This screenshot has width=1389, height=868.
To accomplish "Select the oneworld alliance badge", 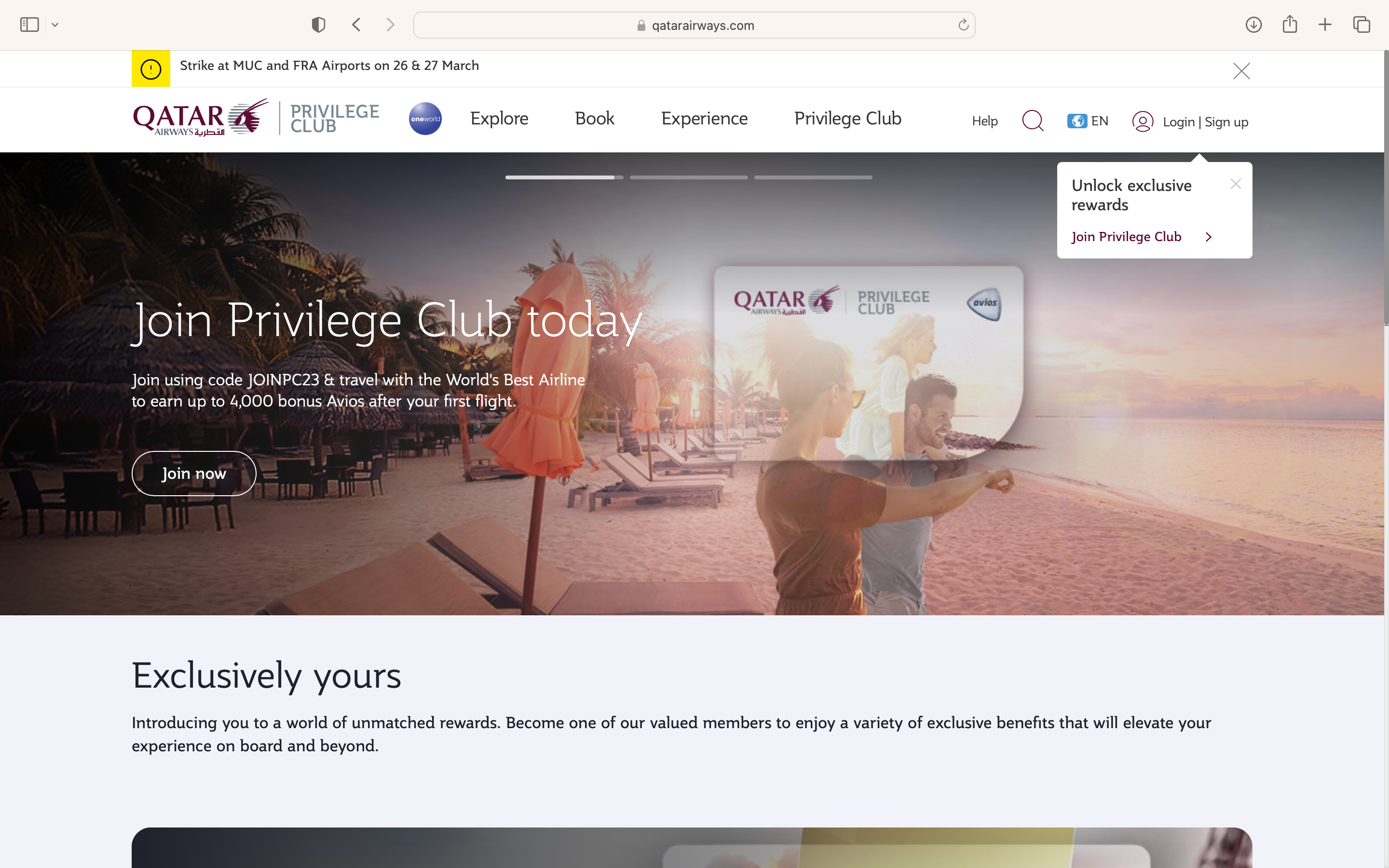I will (x=425, y=119).
